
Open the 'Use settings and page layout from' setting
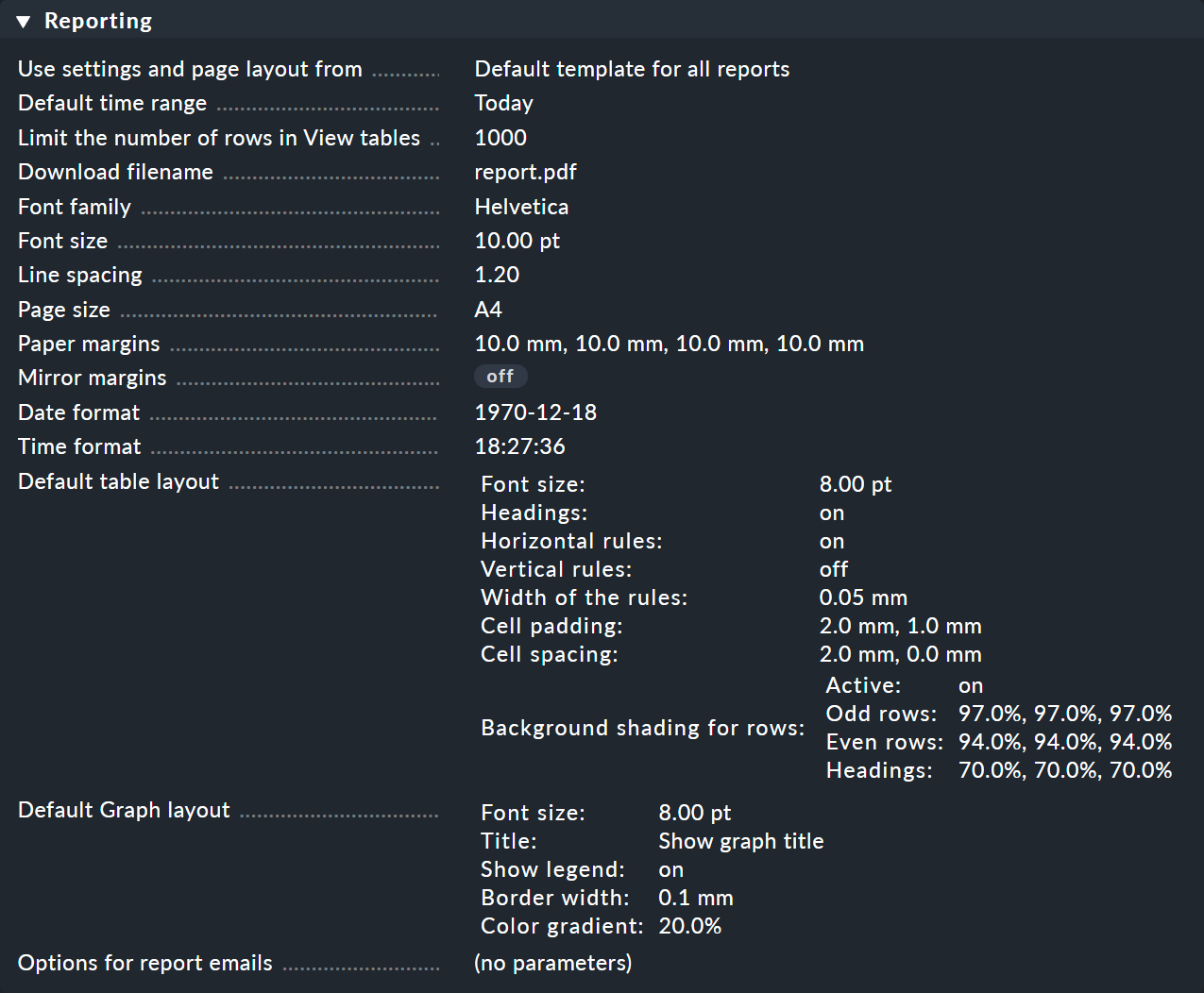(189, 69)
